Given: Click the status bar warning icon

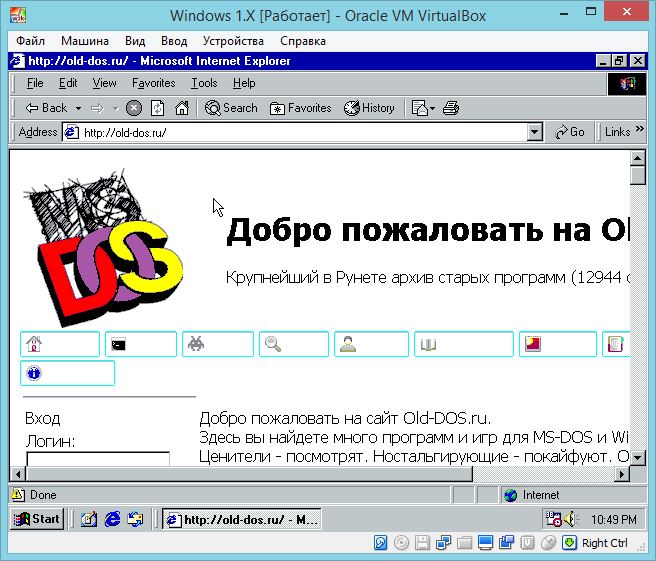Looking at the screenshot, I should click(18, 495).
